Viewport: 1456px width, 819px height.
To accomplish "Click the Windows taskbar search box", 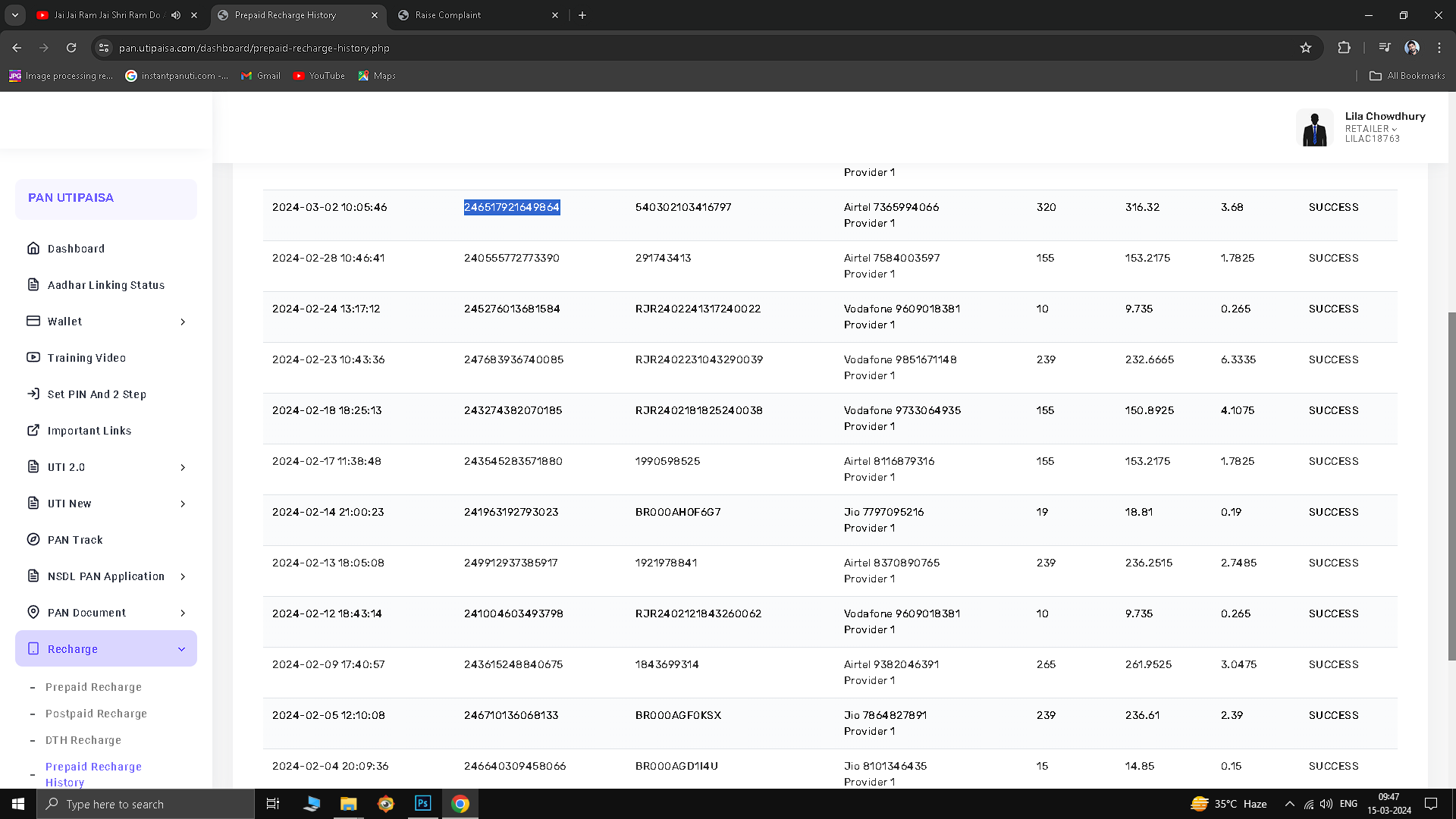I will (x=146, y=804).
